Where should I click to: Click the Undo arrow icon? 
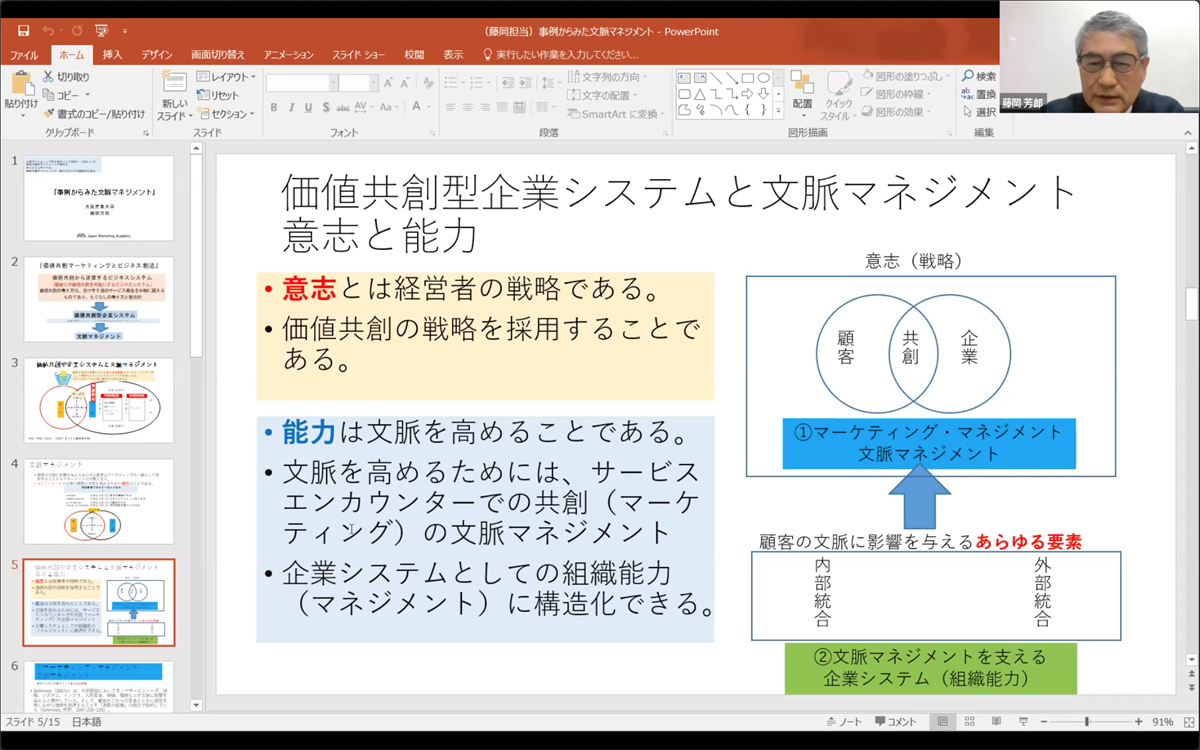[x=49, y=31]
